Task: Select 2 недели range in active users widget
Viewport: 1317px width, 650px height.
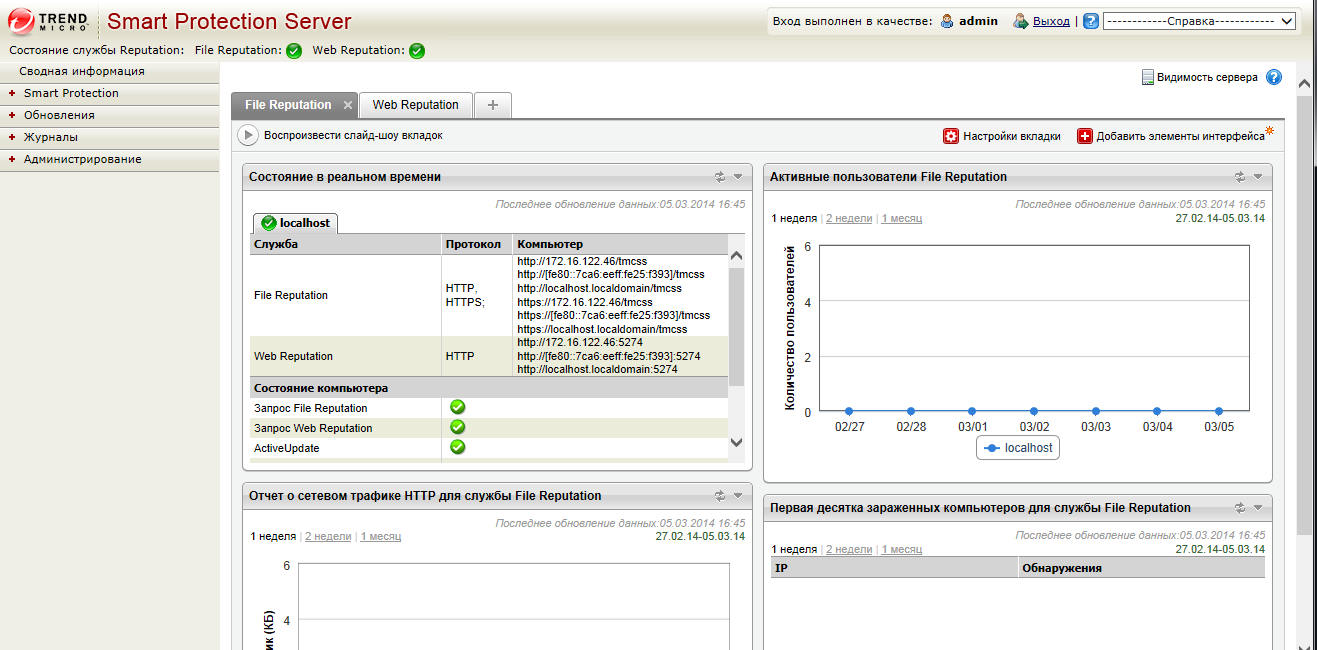Action: coord(848,218)
